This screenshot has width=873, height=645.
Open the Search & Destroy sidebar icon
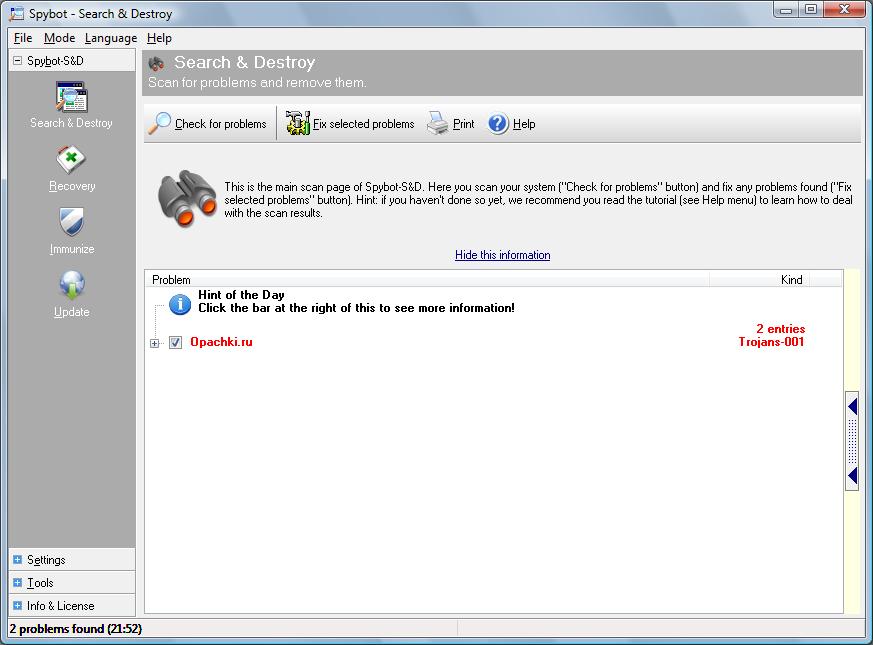pyautogui.click(x=71, y=97)
